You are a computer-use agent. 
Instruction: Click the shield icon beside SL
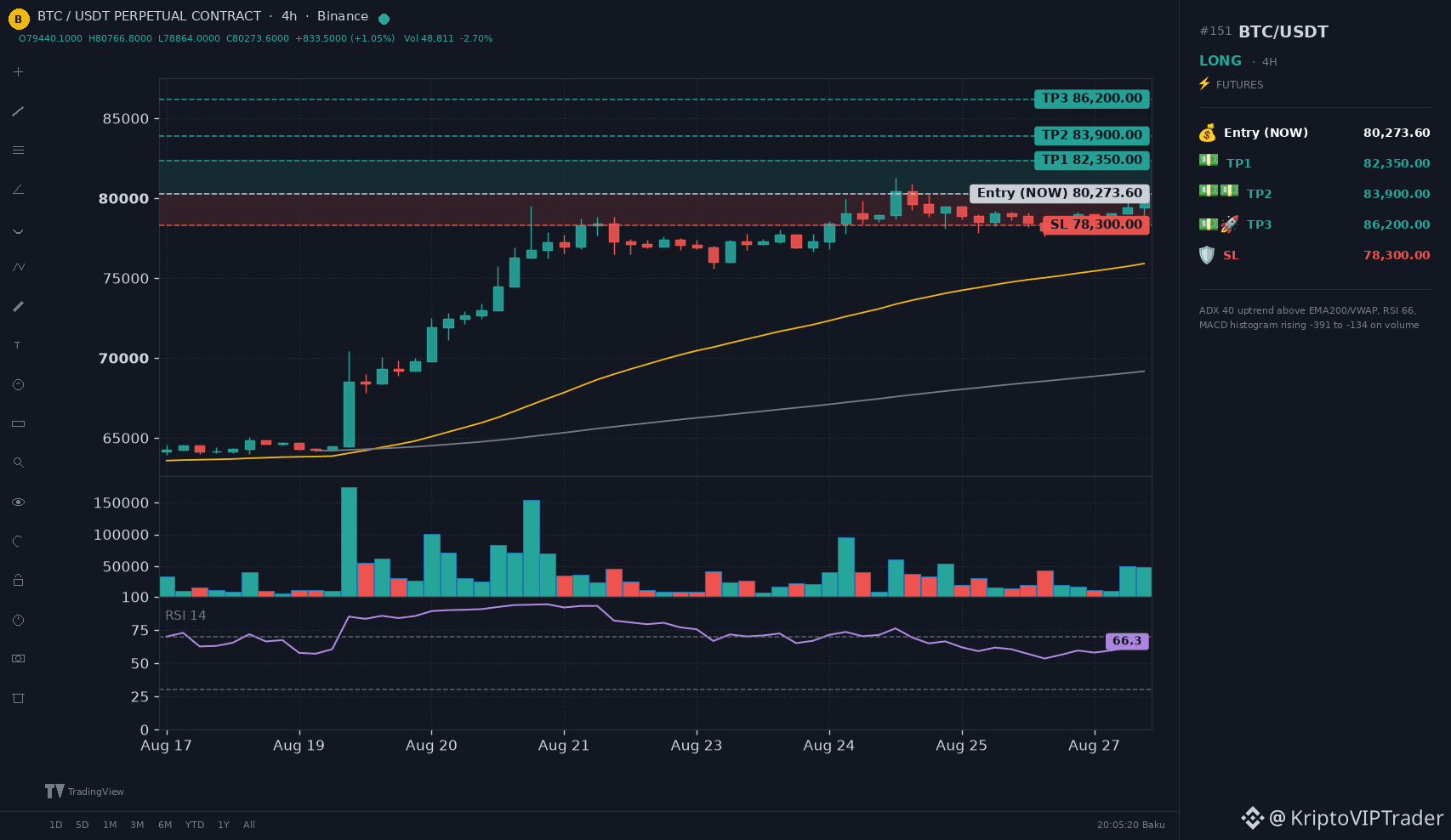click(x=1207, y=255)
